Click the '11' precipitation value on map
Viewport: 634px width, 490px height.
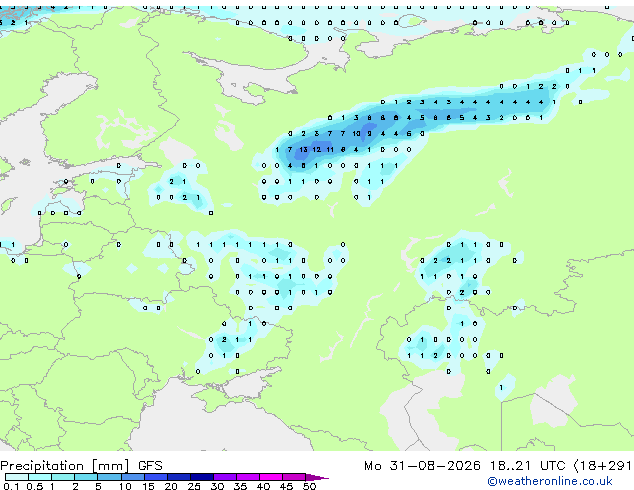pos(330,150)
